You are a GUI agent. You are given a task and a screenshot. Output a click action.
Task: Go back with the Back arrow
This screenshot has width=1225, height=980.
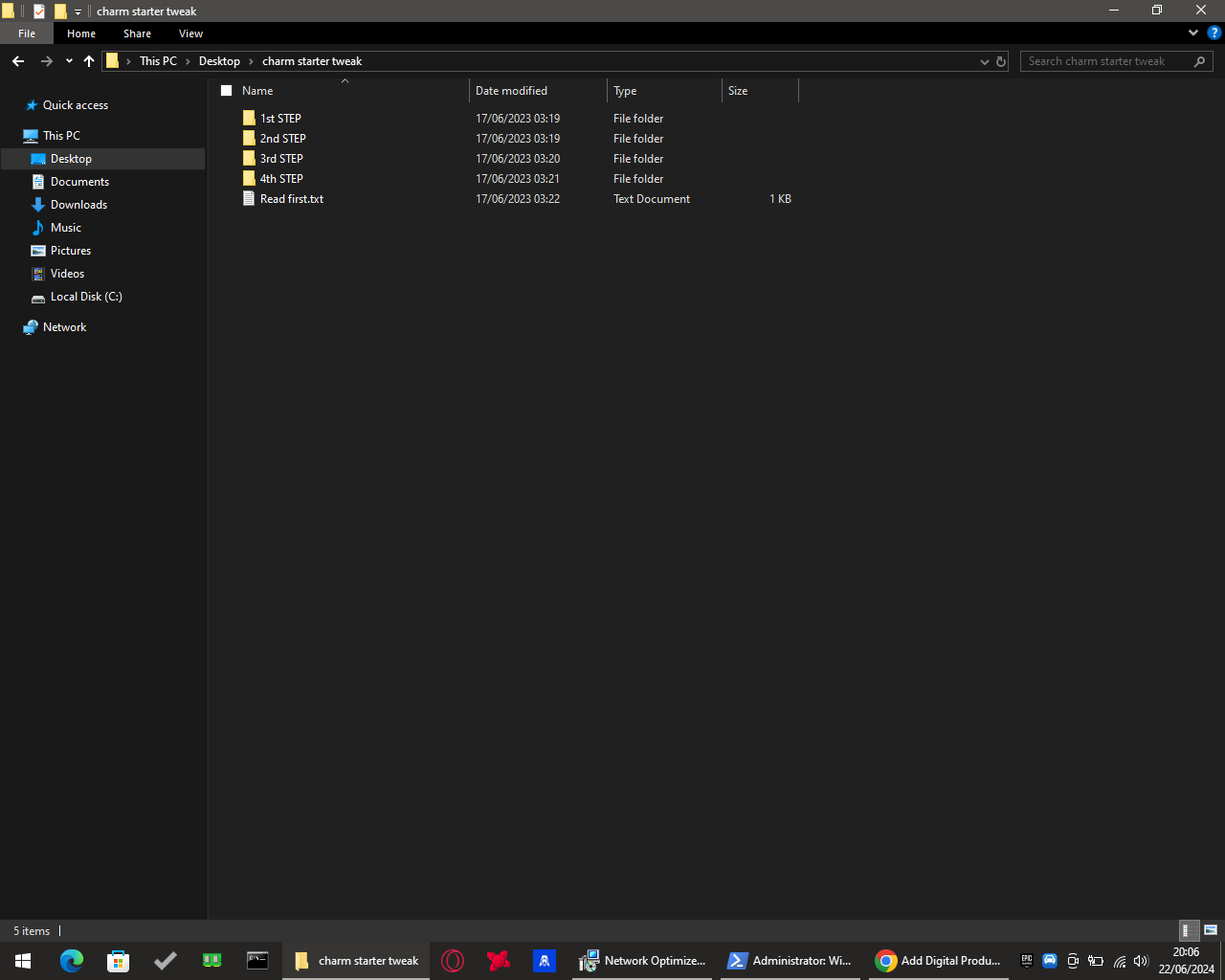(18, 61)
